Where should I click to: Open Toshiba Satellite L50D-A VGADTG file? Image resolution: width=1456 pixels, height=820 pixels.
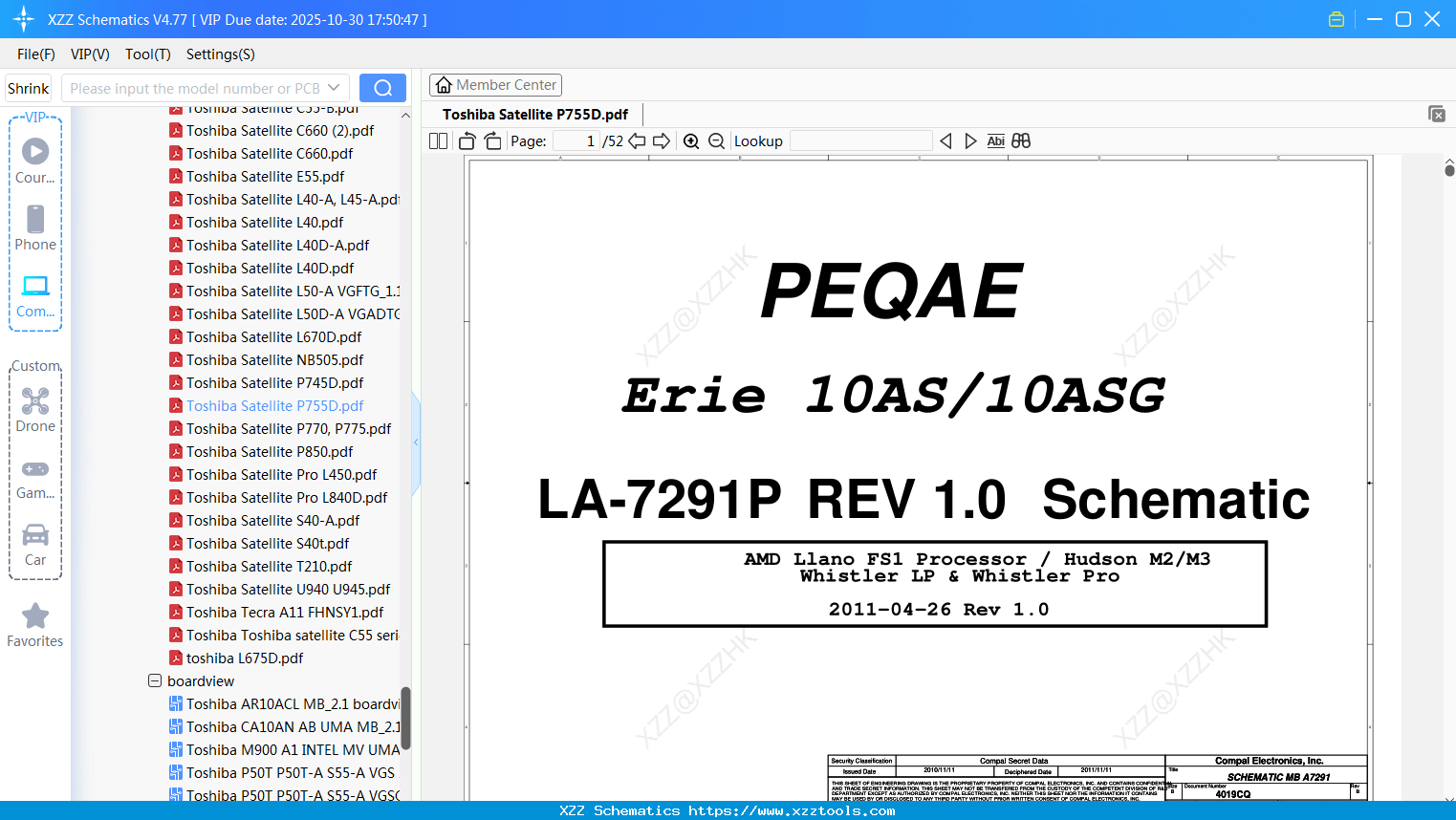click(285, 314)
